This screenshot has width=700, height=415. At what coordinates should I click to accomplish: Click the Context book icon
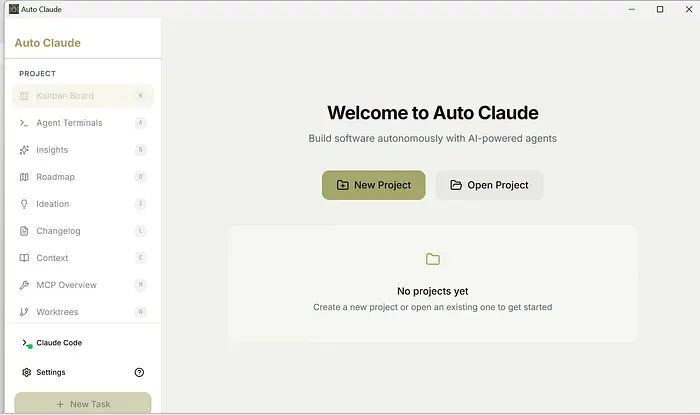[x=25, y=258]
